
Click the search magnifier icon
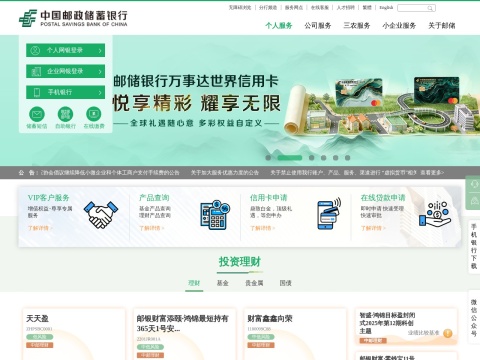(x=431, y=8)
